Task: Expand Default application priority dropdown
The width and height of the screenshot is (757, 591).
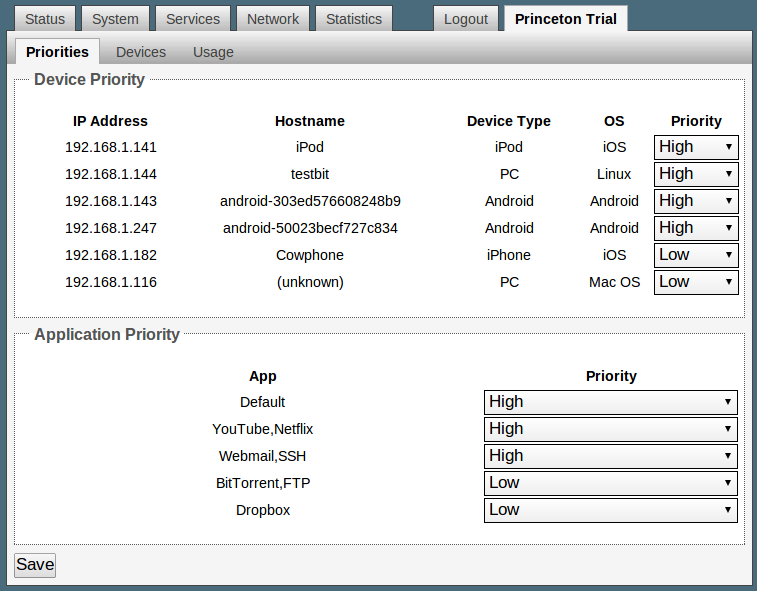Action: coord(610,402)
